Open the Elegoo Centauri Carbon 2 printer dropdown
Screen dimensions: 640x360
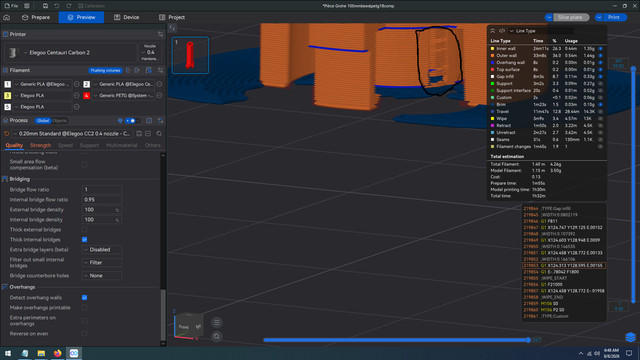pos(71,53)
